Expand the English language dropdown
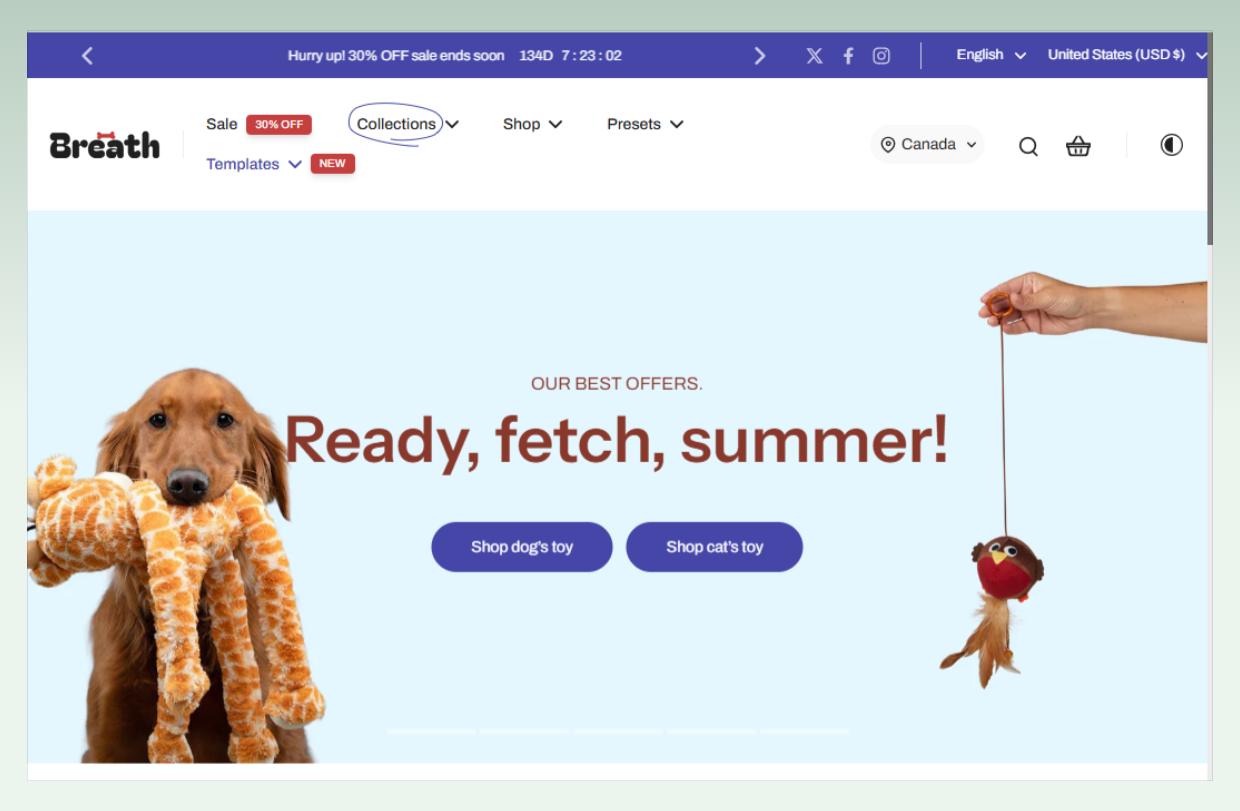 point(991,55)
